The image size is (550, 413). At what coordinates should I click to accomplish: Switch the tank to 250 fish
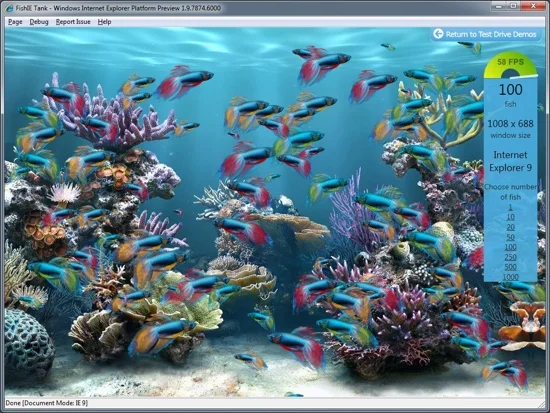[x=510, y=257]
